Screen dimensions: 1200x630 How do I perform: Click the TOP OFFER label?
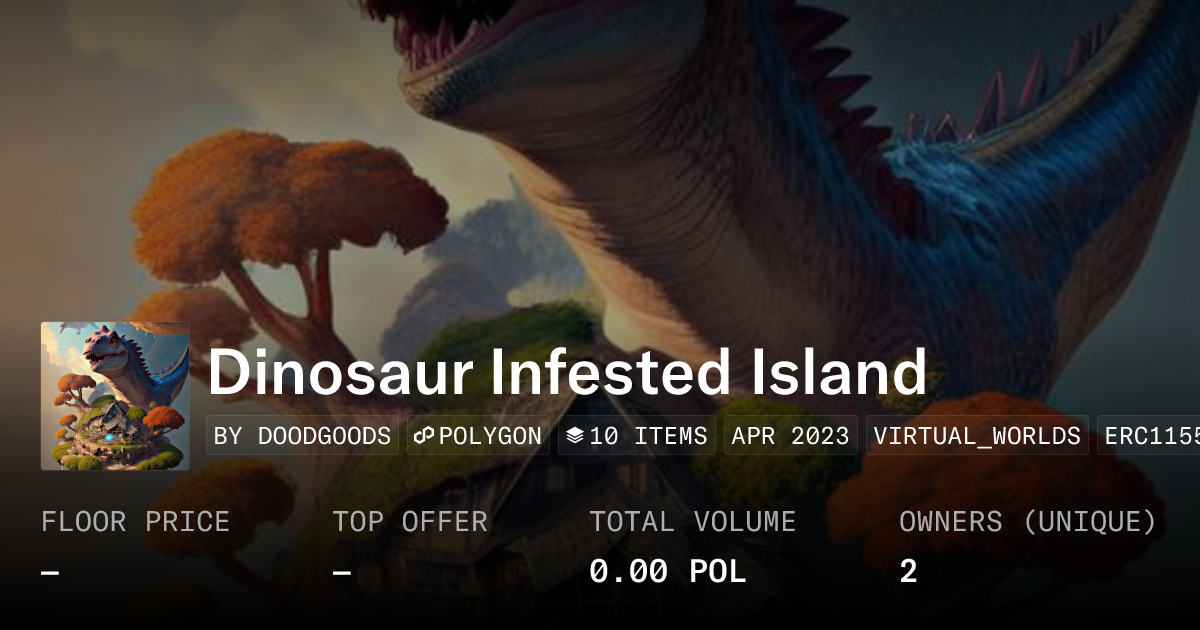click(410, 522)
